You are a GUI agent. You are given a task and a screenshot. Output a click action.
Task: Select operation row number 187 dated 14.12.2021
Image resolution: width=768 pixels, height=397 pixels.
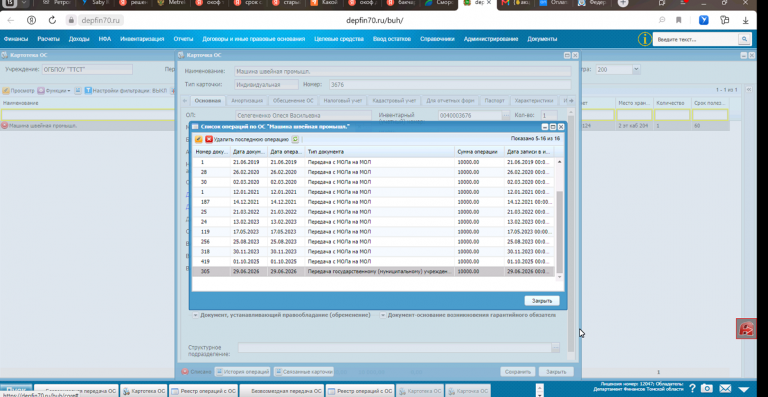click(x=373, y=202)
